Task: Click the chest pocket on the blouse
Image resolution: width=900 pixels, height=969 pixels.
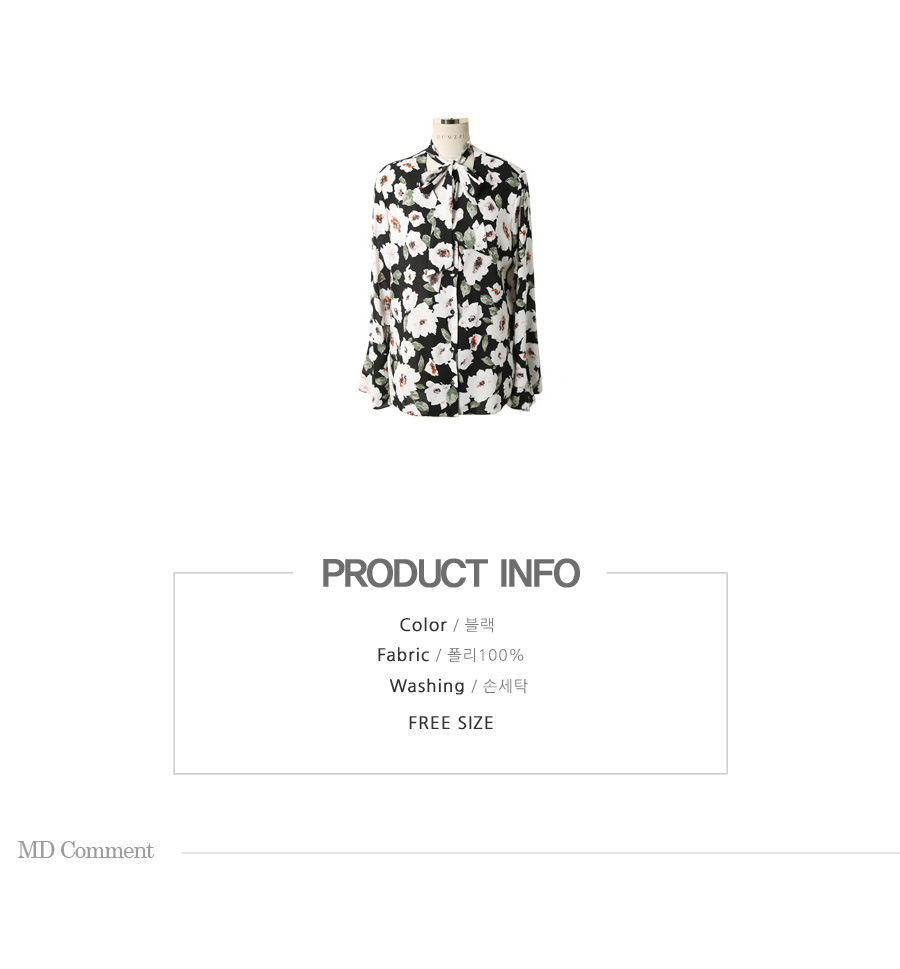Action: pos(478,264)
